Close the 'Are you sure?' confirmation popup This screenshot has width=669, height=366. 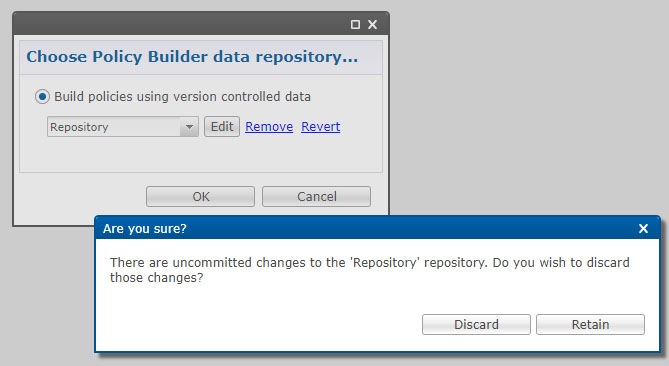pyautogui.click(x=643, y=229)
